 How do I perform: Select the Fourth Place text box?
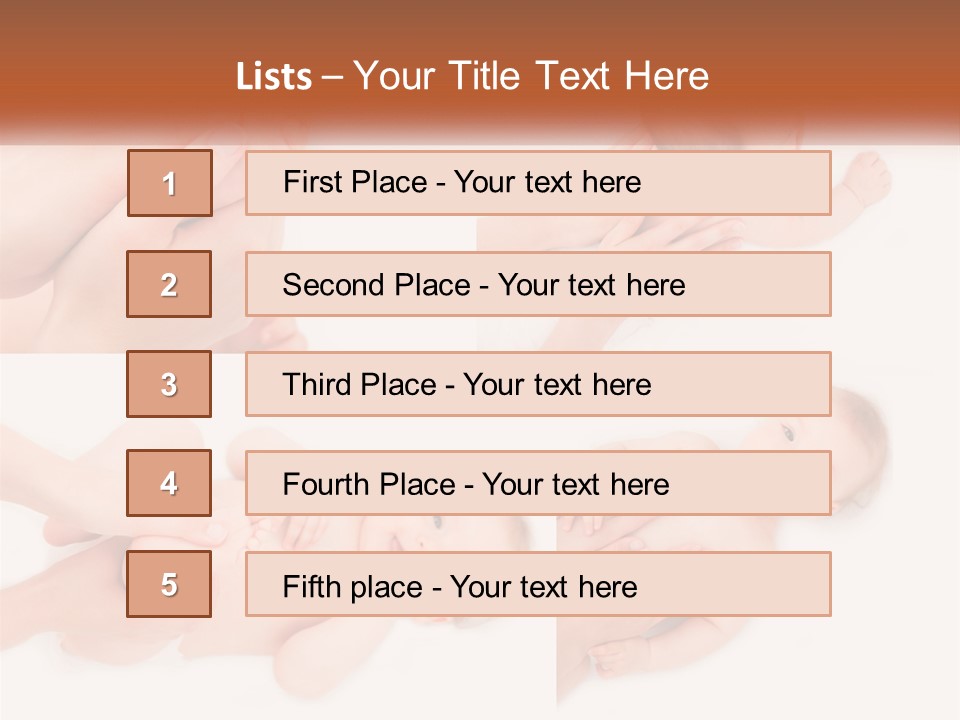click(x=538, y=484)
